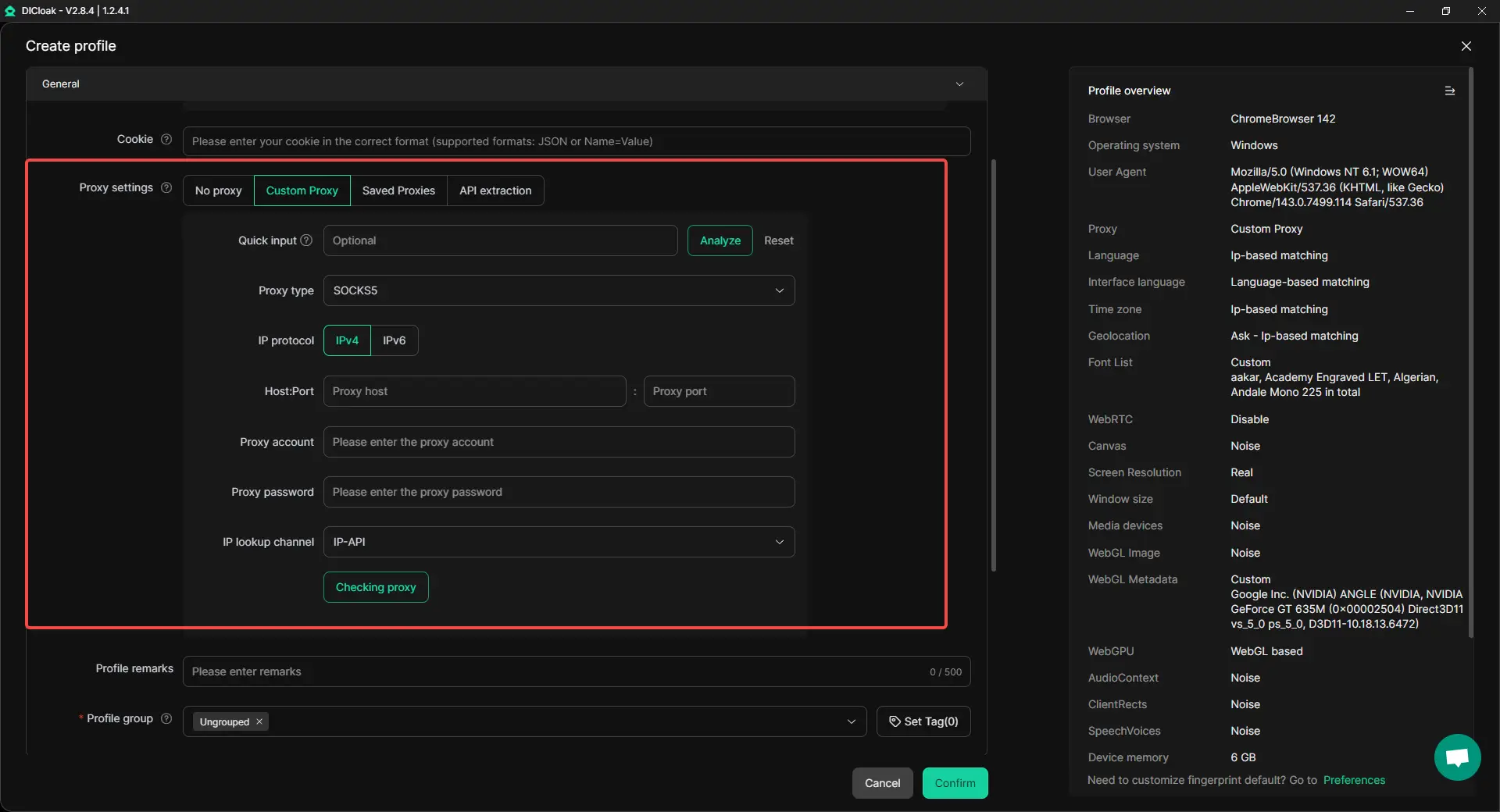Toggle the Profile overview panel collapse icon

[x=1449, y=91]
